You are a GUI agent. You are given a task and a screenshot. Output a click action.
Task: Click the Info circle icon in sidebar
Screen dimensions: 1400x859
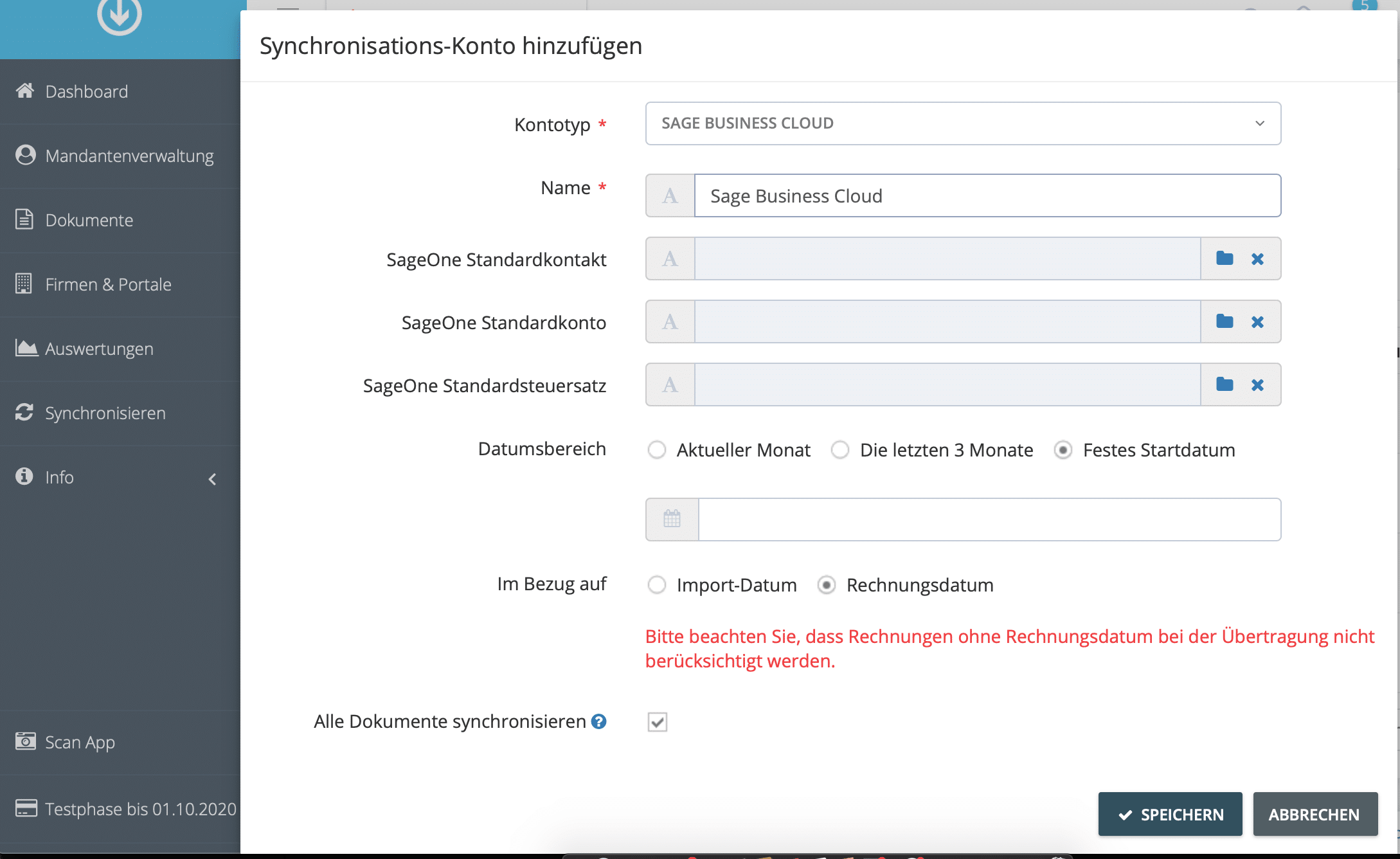click(x=24, y=476)
